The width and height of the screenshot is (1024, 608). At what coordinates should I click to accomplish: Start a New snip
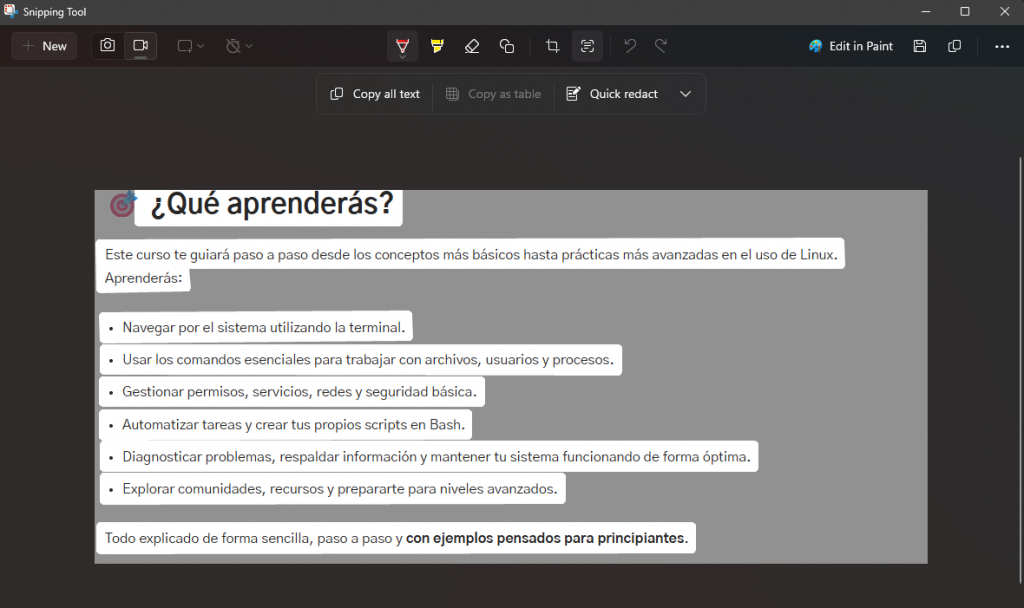[44, 46]
